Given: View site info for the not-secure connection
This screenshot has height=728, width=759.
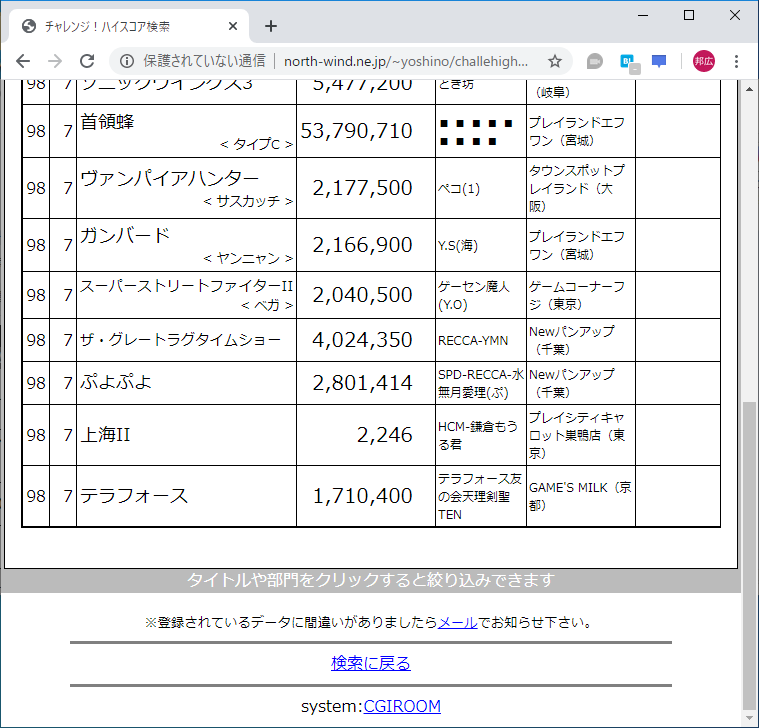Looking at the screenshot, I should [127, 61].
